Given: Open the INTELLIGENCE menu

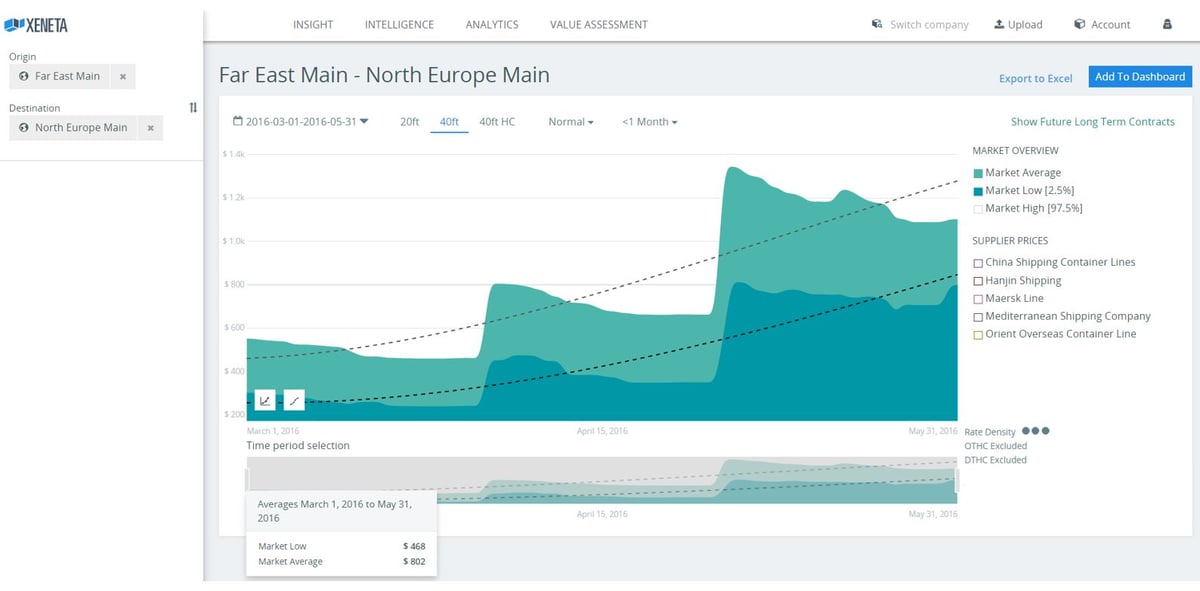Looking at the screenshot, I should (399, 25).
